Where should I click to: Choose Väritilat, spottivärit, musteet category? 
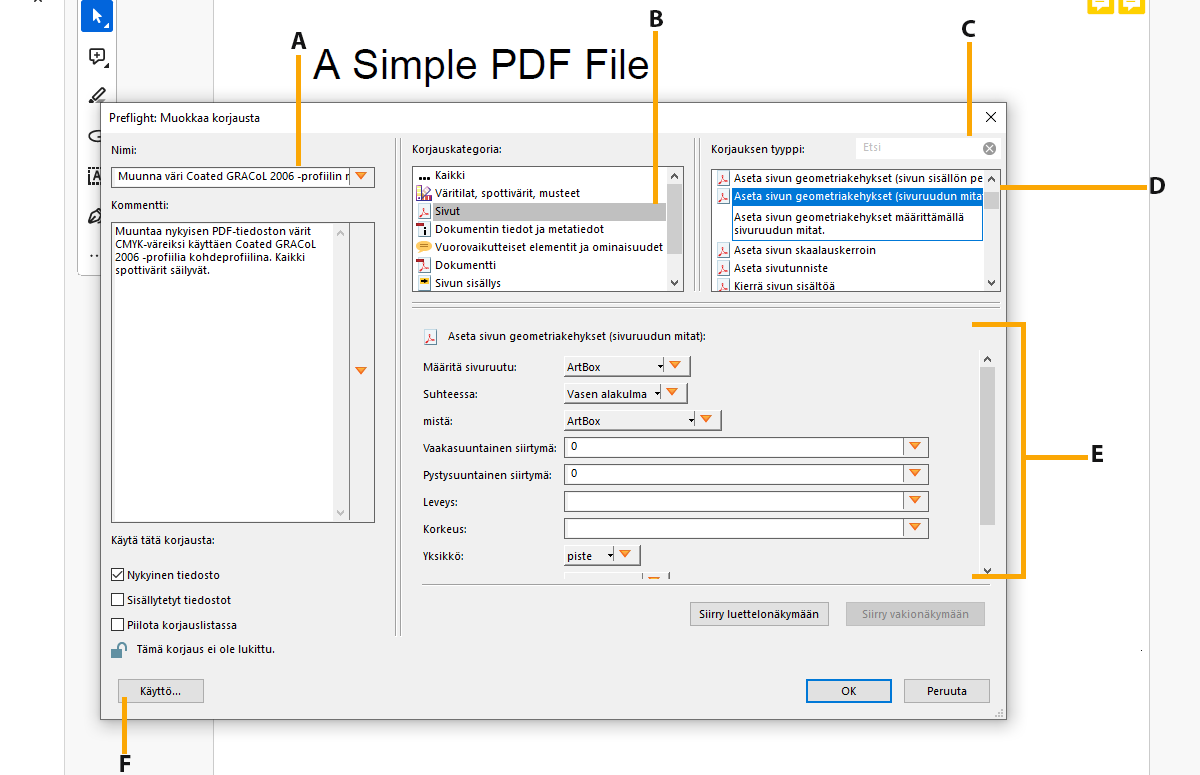[506, 193]
